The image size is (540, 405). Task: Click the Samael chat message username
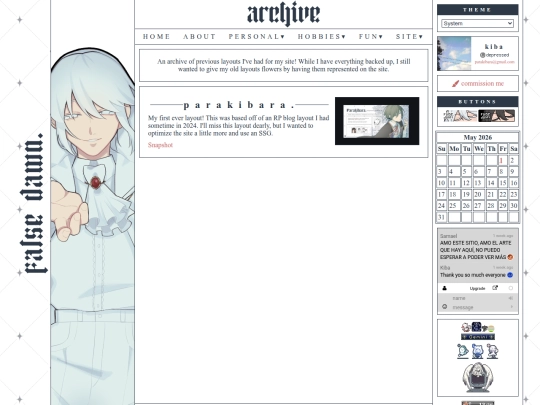pos(448,236)
